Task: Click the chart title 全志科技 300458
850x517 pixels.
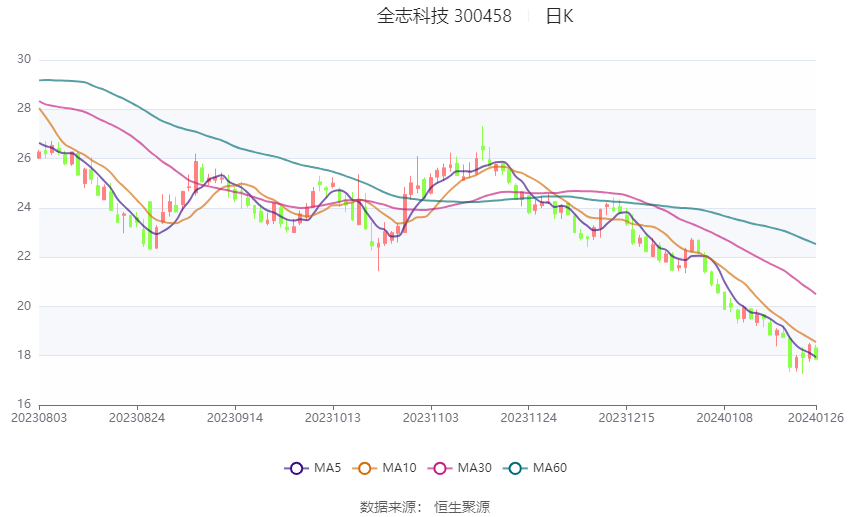Action: 444,16
